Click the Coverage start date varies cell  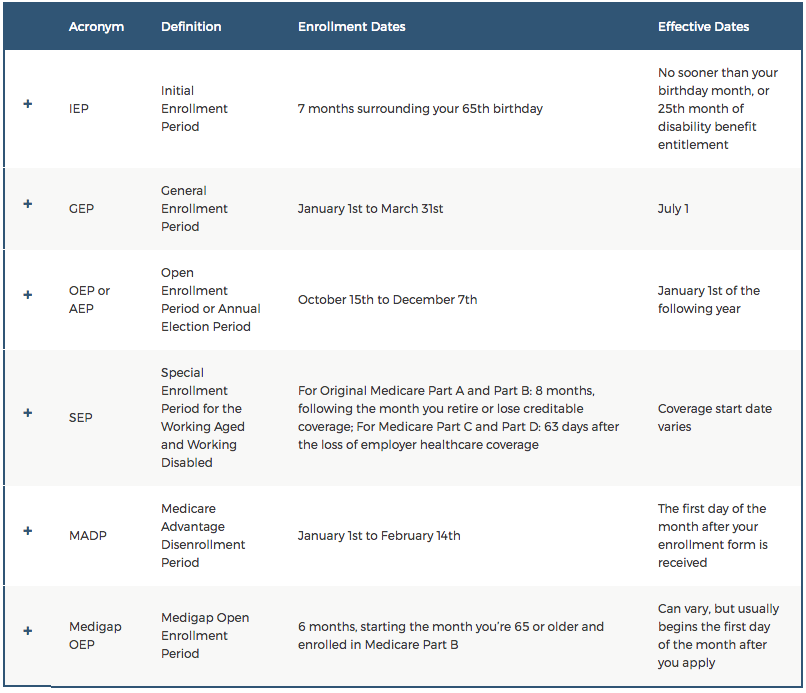coord(714,417)
